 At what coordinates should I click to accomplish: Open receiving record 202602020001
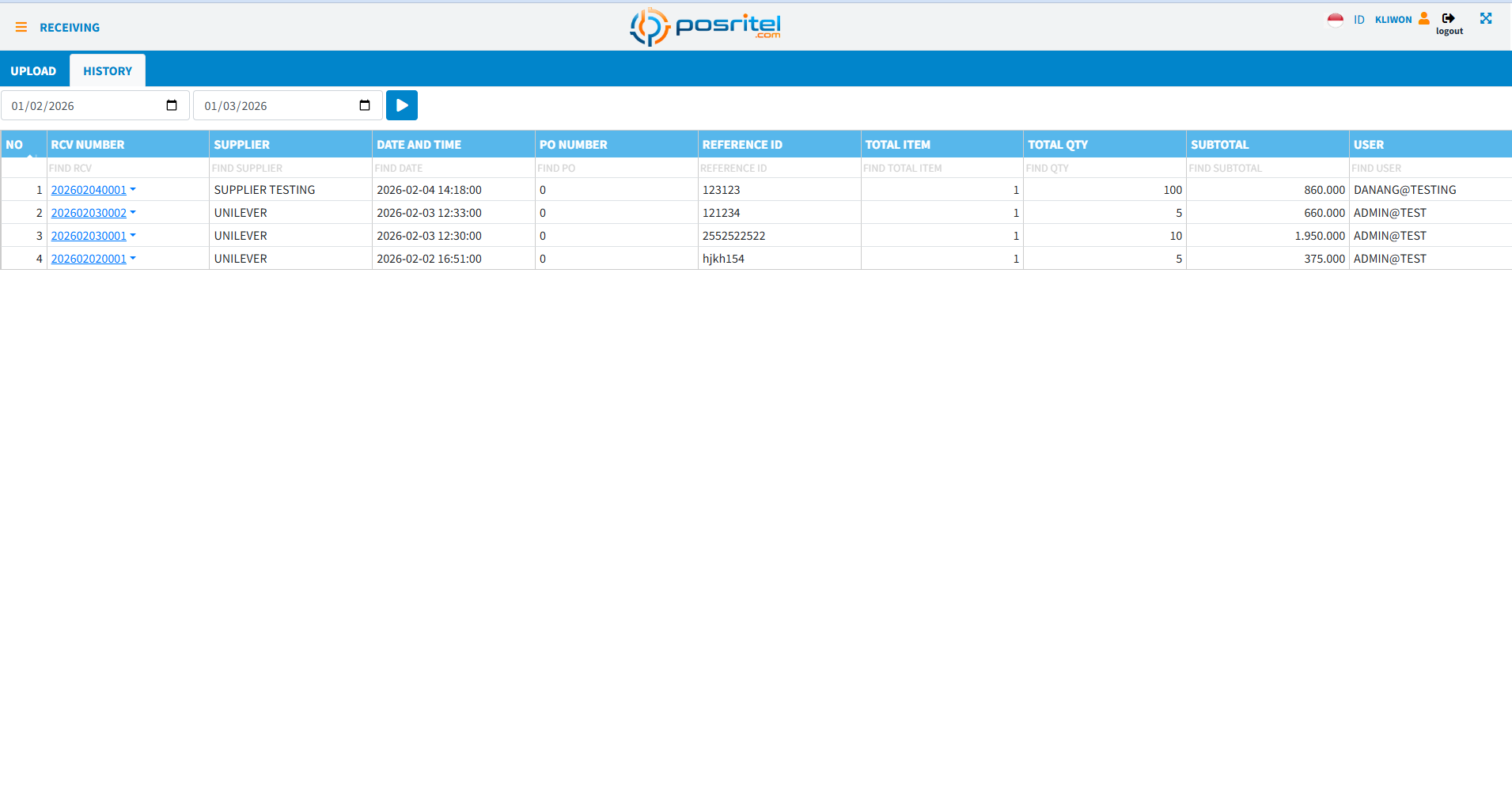coord(89,259)
